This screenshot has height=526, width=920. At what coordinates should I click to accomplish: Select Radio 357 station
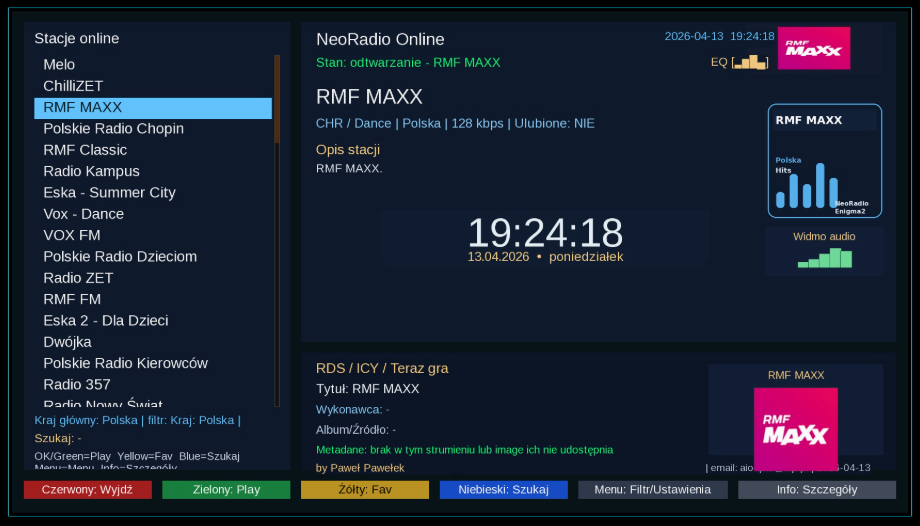pyautogui.click(x=153, y=385)
